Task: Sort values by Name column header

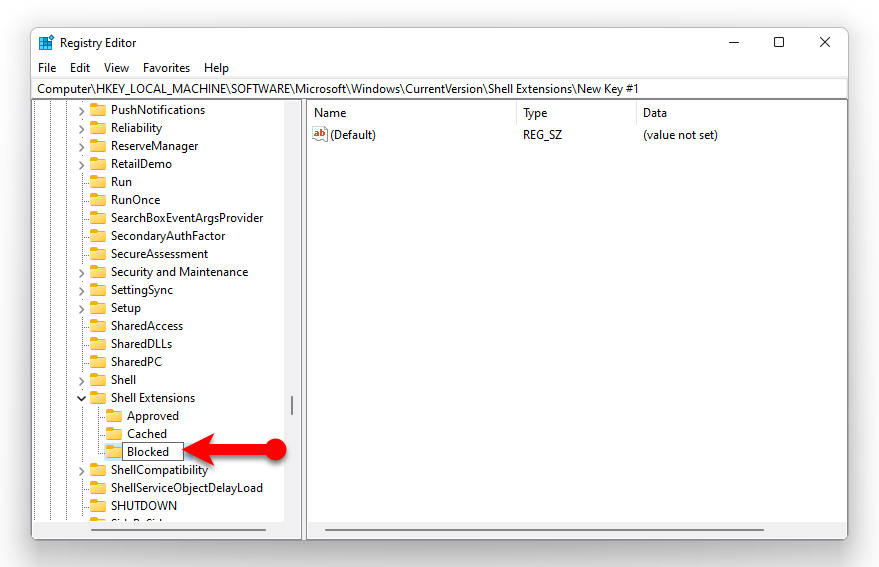Action: (x=413, y=113)
